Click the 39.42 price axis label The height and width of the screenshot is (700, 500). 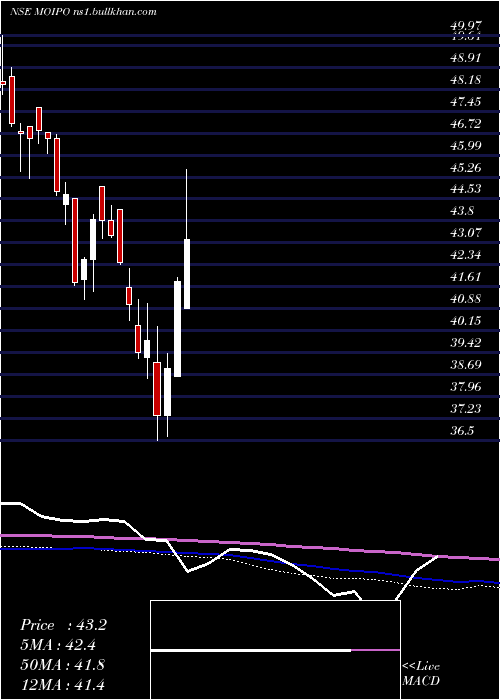pyautogui.click(x=466, y=343)
